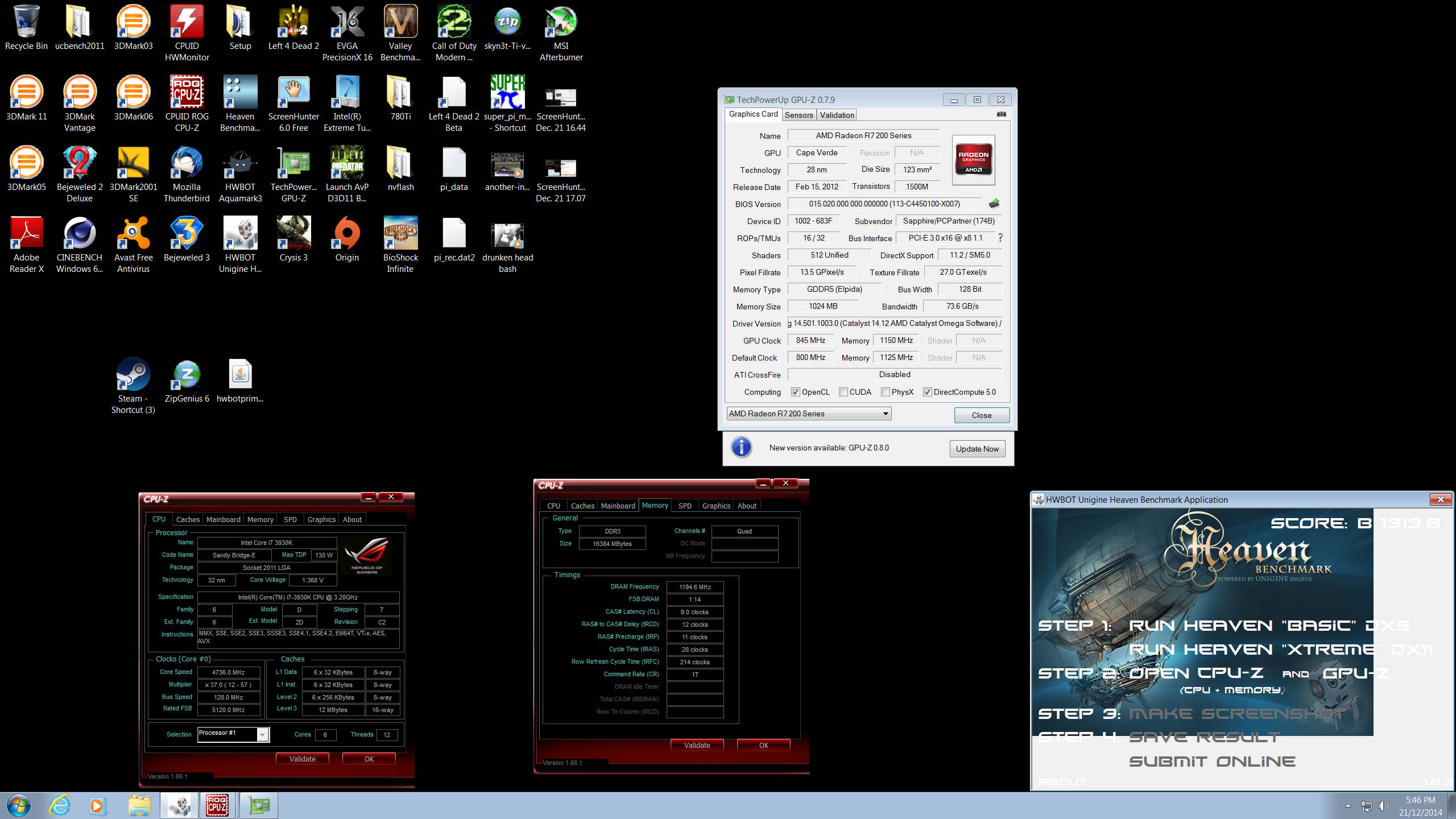Switch to GPU-Z Sensors tab
Viewport: 1456px width, 819px height.
[x=799, y=115]
